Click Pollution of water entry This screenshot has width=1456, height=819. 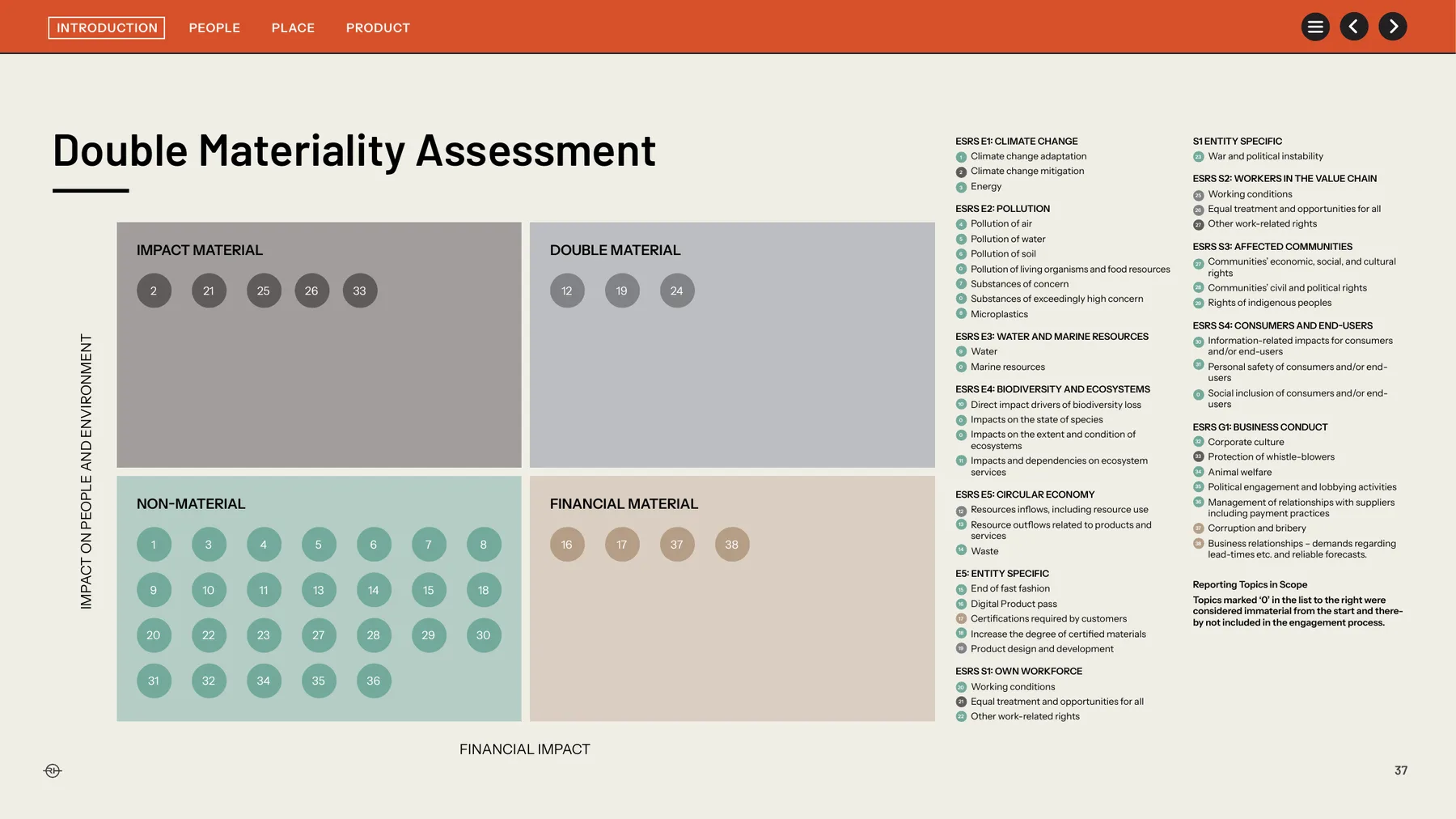point(1001,239)
